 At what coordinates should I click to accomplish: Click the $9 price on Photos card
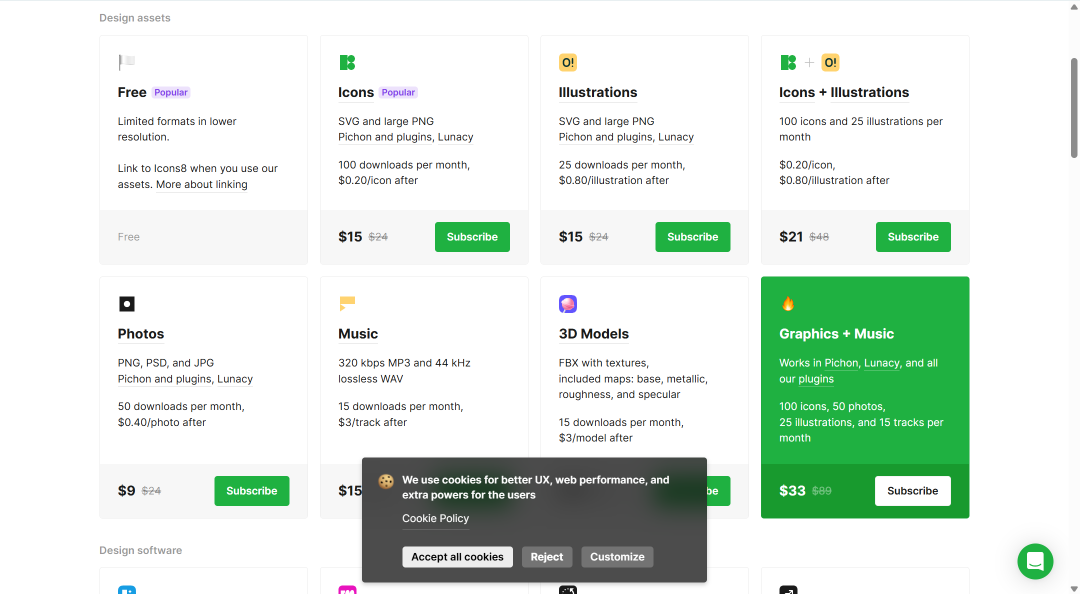(126, 491)
